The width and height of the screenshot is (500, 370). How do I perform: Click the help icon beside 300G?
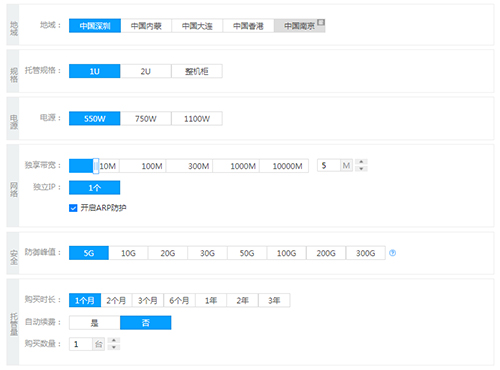pos(392,253)
